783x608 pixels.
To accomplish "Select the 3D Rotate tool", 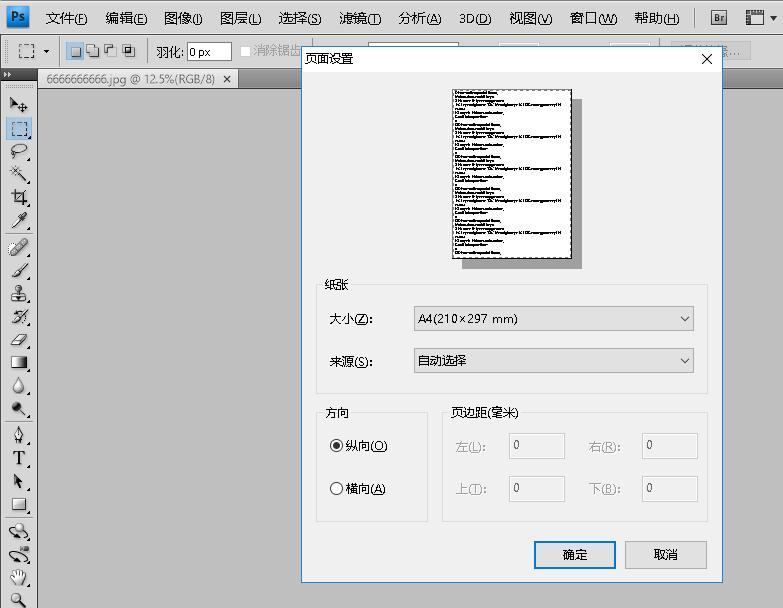I will pos(19,531).
